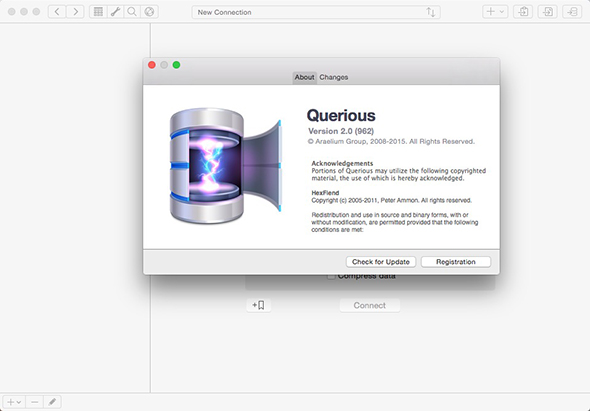The width and height of the screenshot is (590, 411).
Task: Click the rightmost database transfer icon
Action: coord(572,12)
